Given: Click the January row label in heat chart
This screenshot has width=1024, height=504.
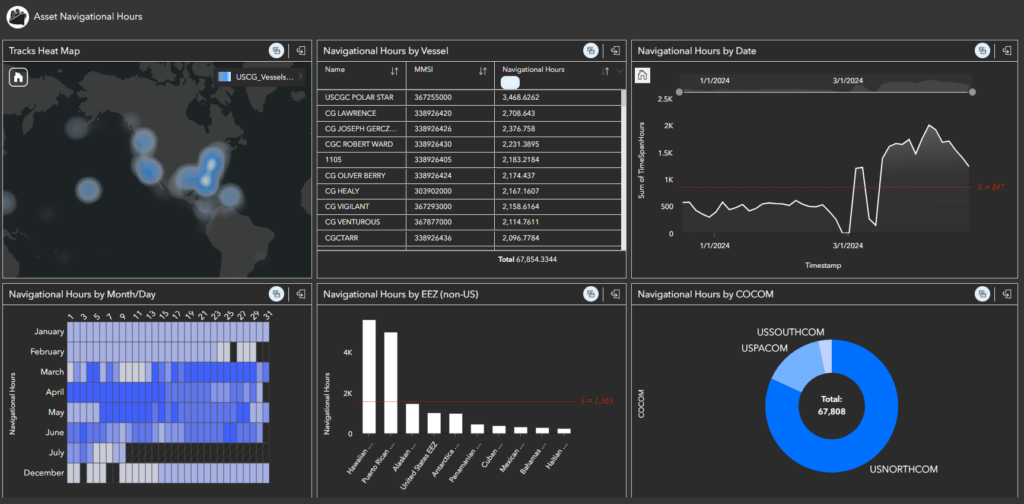Looking at the screenshot, I should 49,332.
